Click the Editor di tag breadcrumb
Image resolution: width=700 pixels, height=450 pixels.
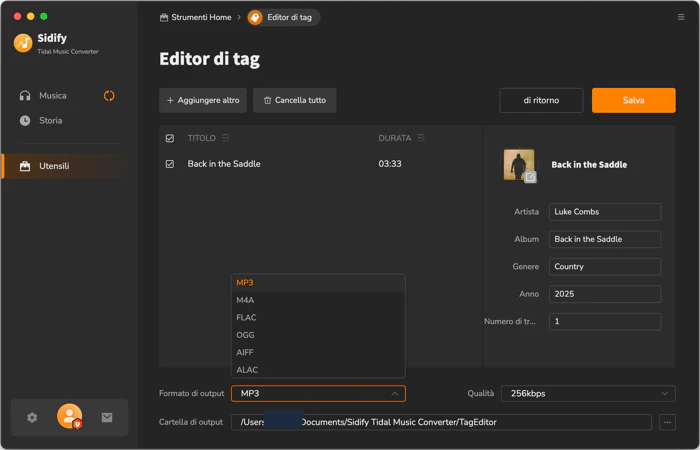[x=284, y=17]
